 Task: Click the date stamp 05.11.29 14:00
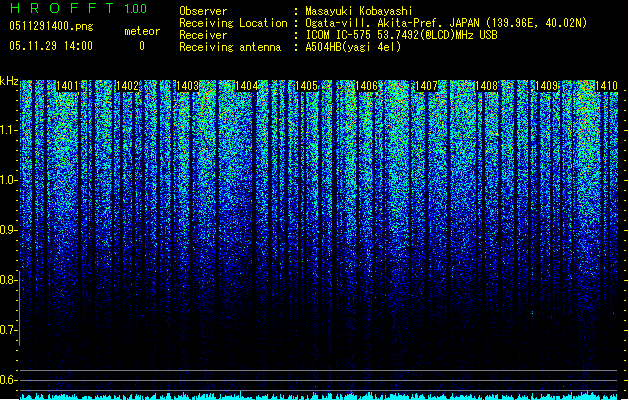point(51,46)
